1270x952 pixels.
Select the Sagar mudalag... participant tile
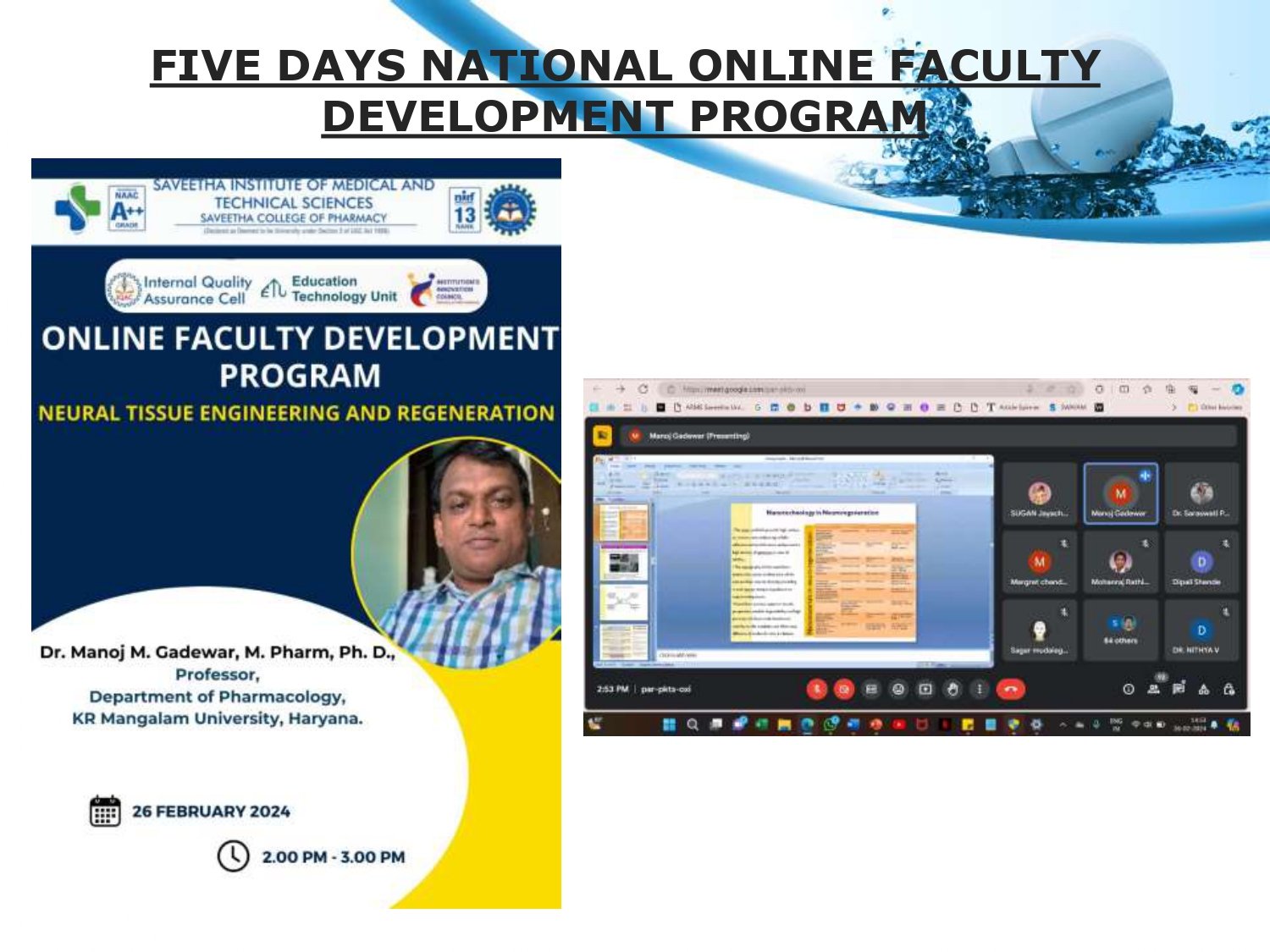click(1040, 630)
